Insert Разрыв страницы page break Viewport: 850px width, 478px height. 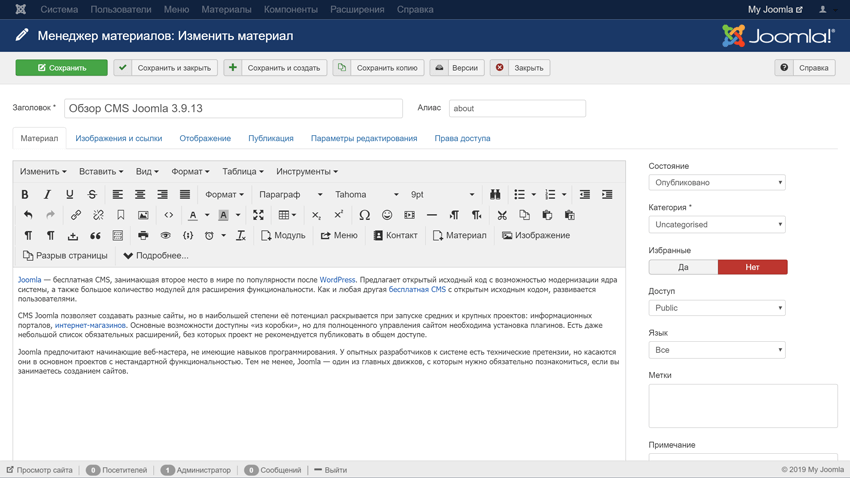click(x=65, y=255)
